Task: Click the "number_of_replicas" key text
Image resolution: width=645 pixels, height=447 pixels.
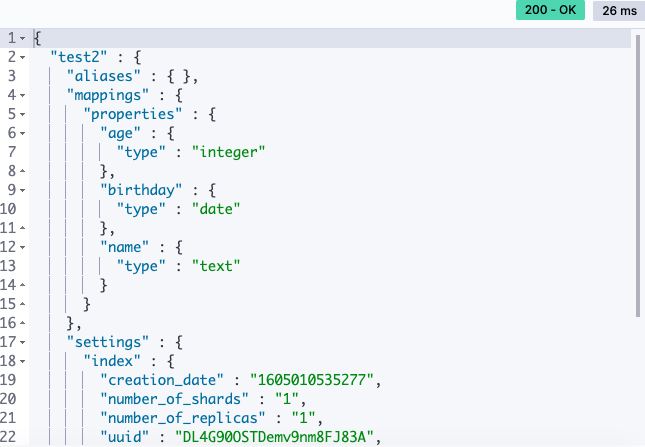Action: [183, 418]
